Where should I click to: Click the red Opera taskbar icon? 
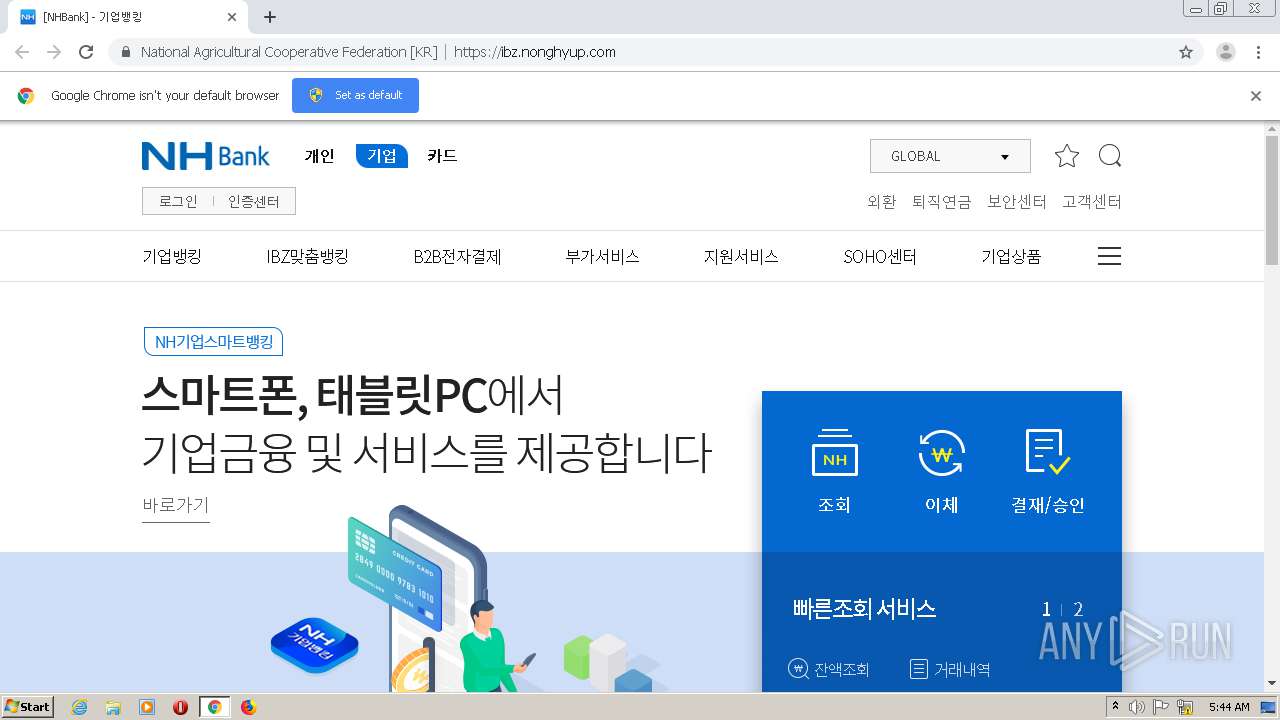point(181,707)
